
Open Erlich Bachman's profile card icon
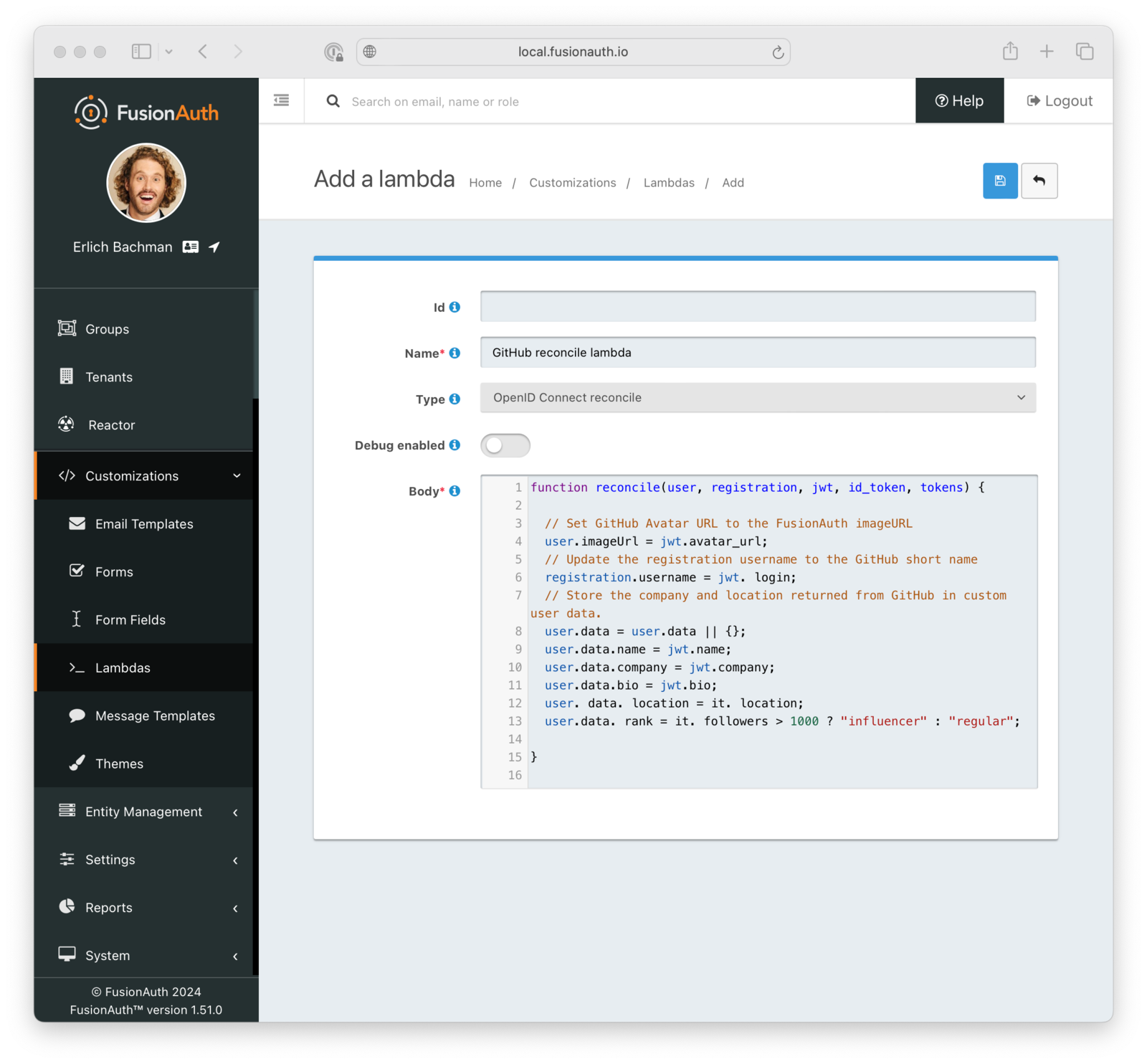pos(190,247)
